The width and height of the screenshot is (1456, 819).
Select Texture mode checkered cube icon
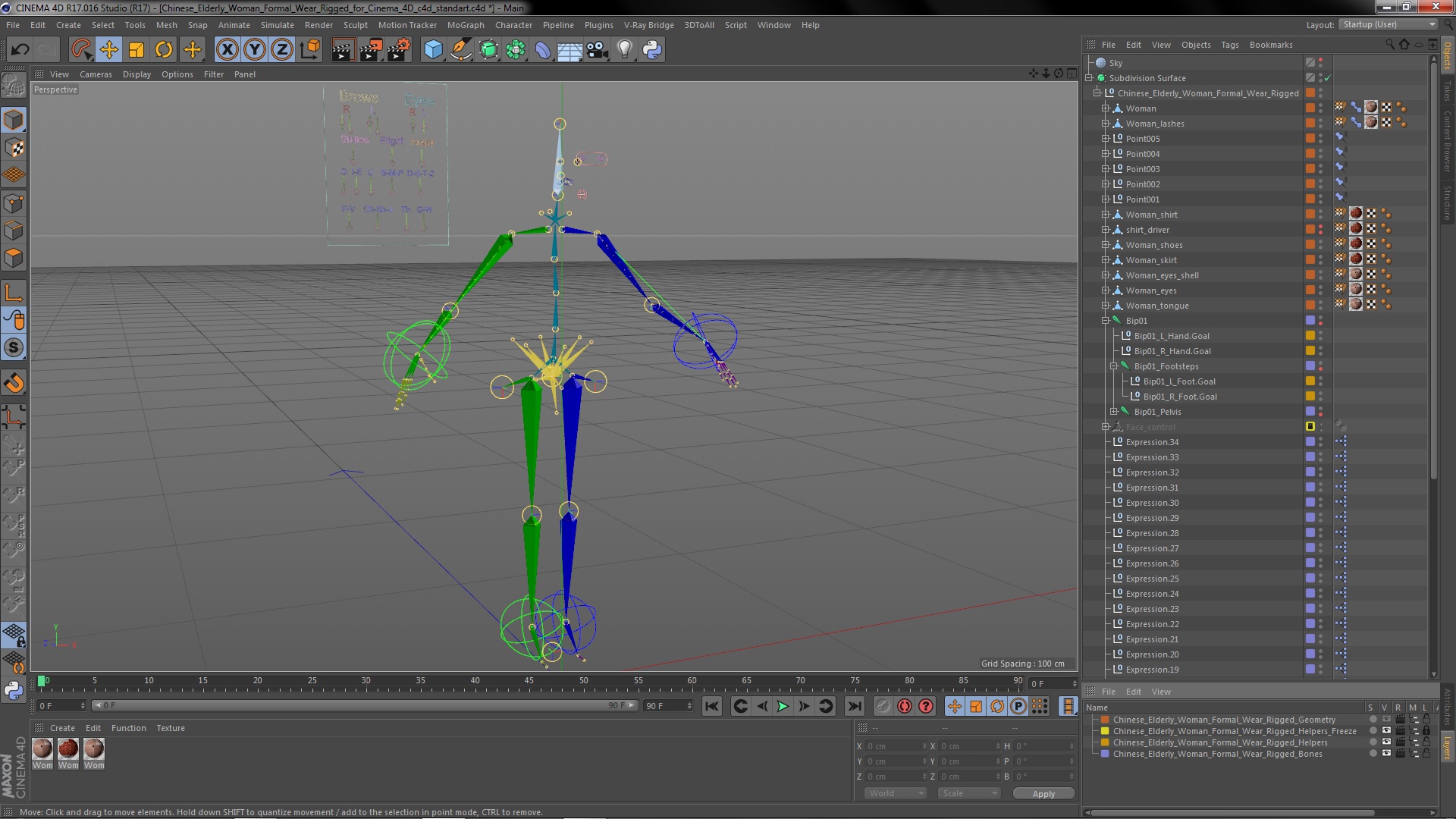point(14,148)
